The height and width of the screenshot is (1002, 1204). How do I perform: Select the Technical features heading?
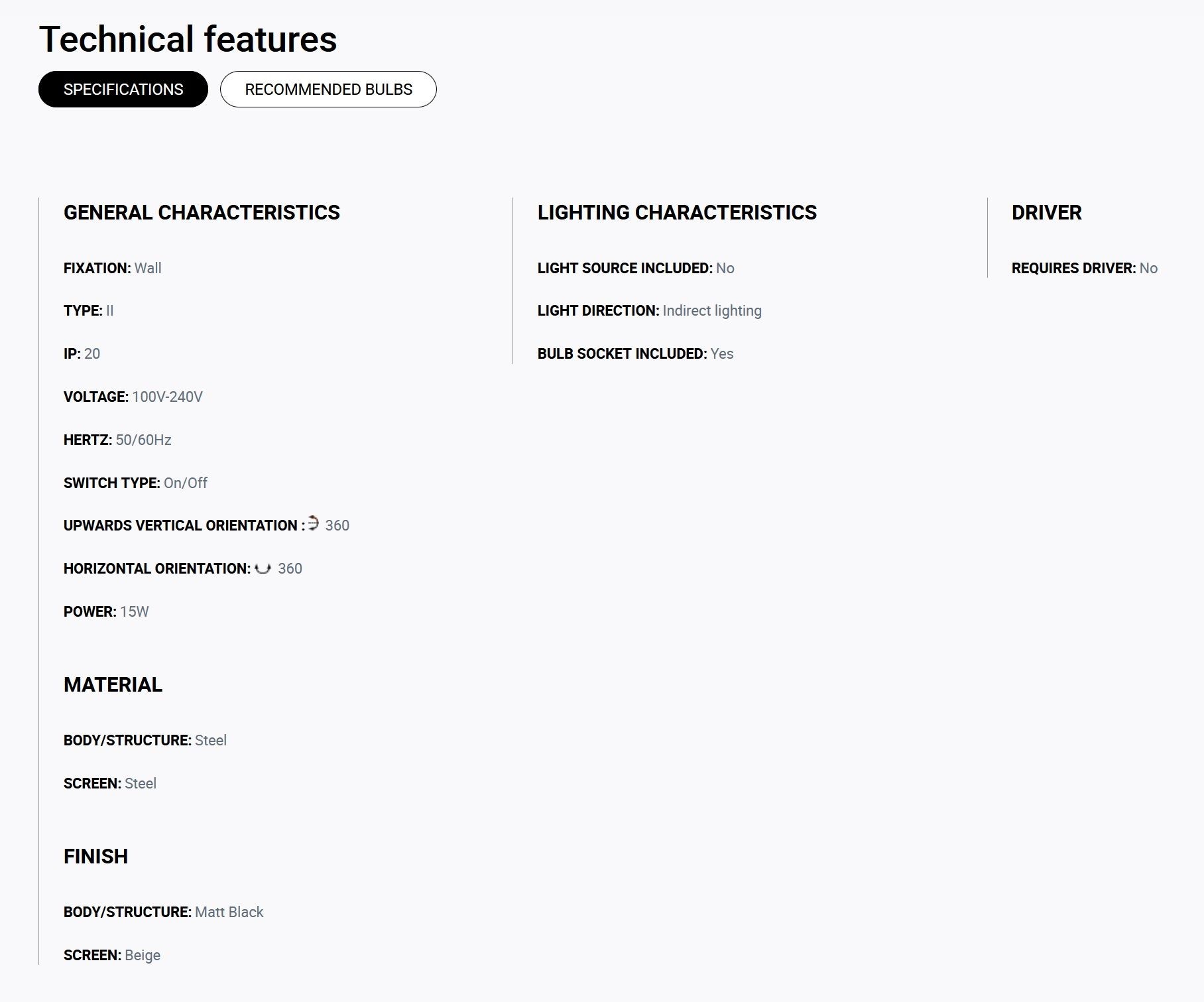188,39
